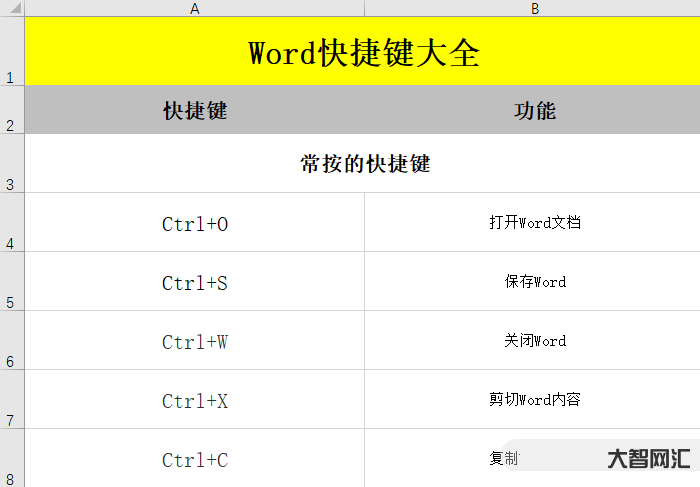
Task: Select the 保存Word cell
Action: click(534, 282)
